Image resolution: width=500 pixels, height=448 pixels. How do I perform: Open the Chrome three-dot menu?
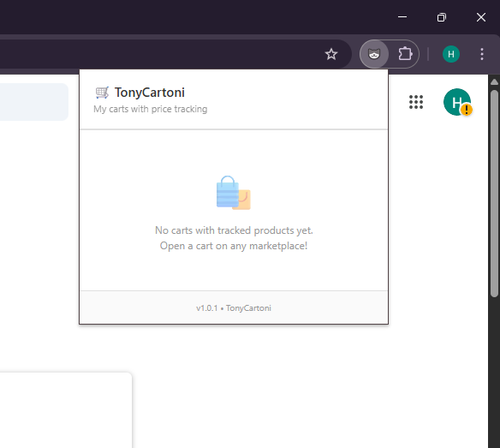[x=482, y=54]
